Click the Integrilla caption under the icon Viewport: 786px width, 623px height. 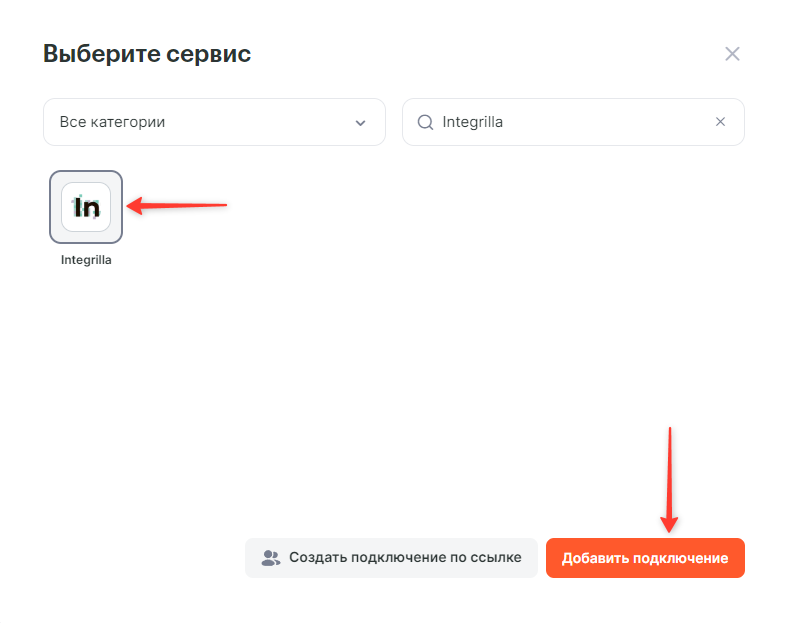86,260
